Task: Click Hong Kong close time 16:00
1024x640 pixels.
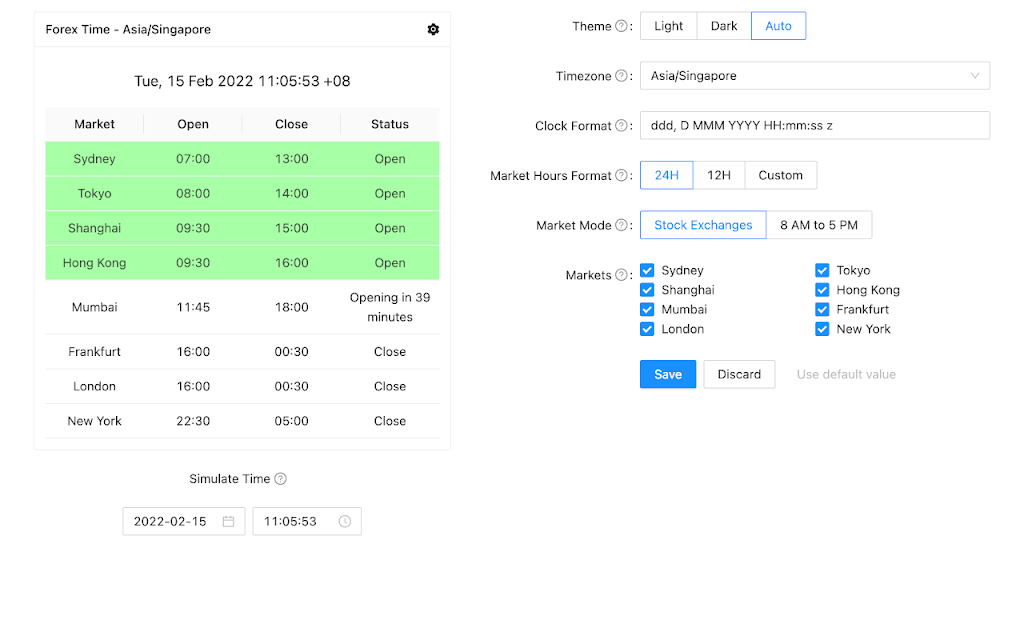Action: (x=291, y=263)
